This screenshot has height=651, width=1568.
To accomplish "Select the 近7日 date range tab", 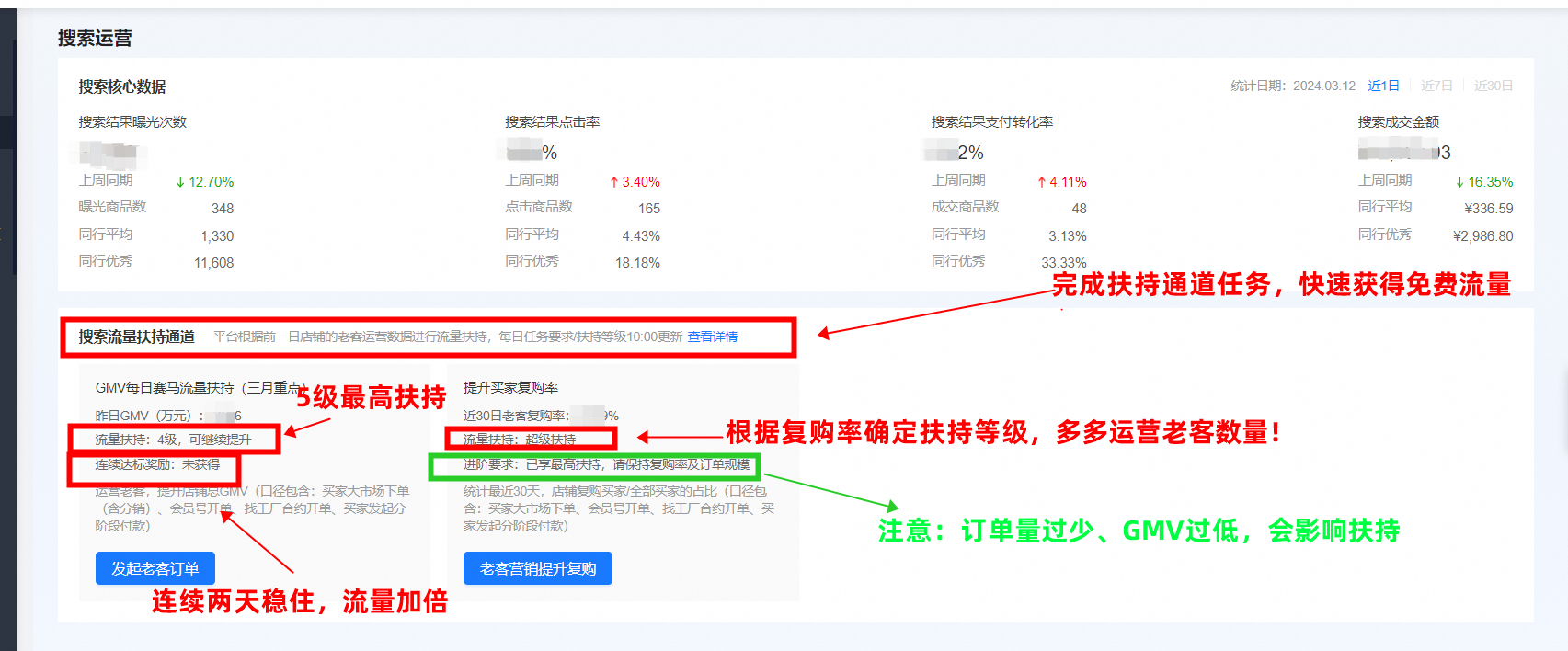I will [1436, 86].
